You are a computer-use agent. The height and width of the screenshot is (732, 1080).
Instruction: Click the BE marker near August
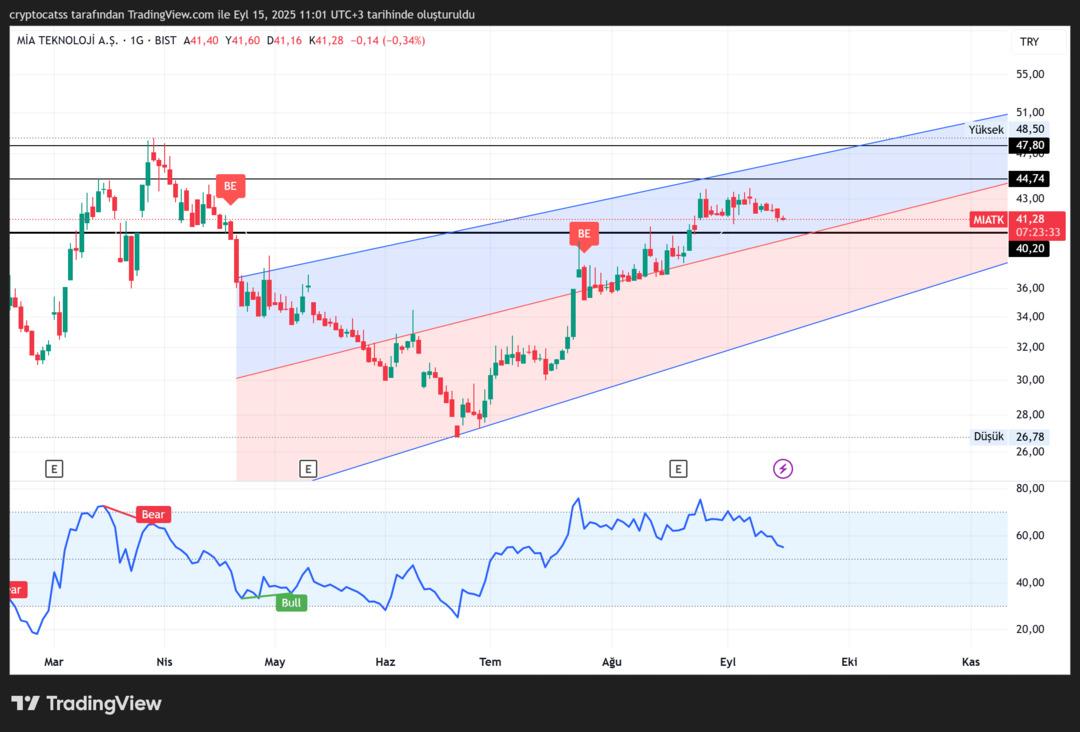pos(583,234)
